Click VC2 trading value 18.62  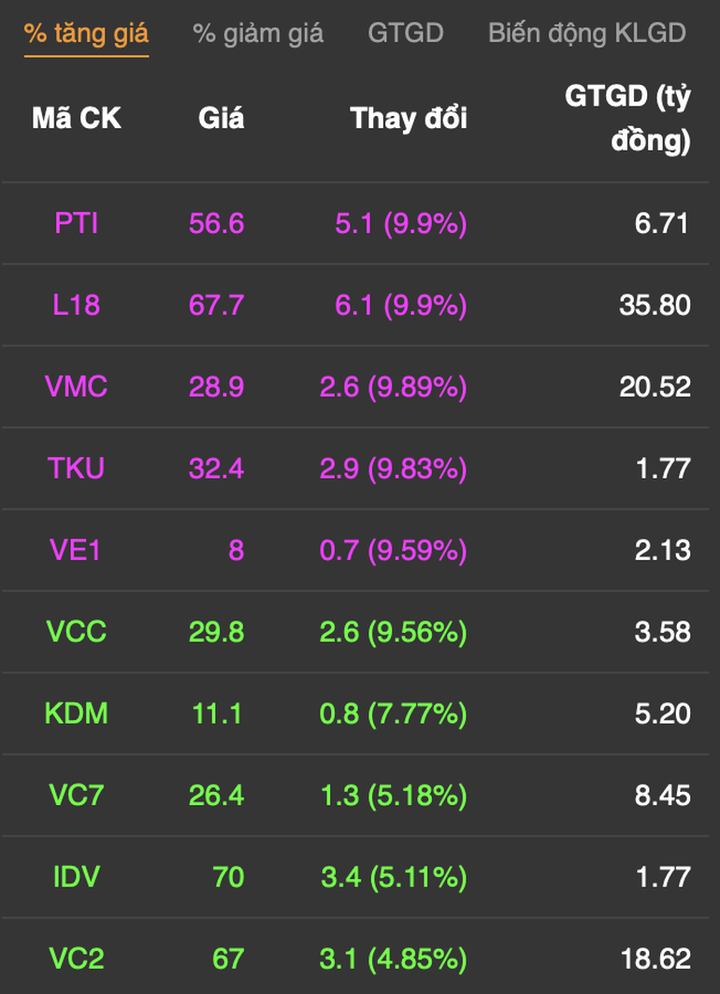point(655,959)
